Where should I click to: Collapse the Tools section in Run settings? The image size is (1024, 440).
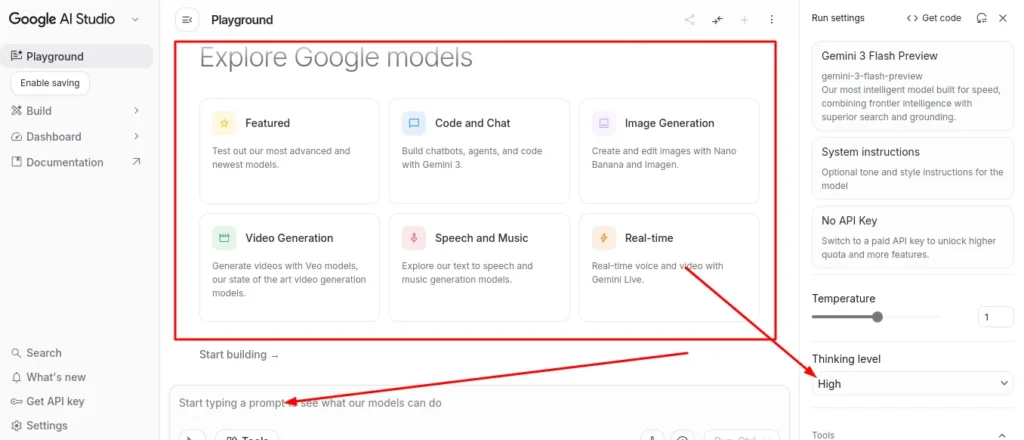tap(1002, 435)
